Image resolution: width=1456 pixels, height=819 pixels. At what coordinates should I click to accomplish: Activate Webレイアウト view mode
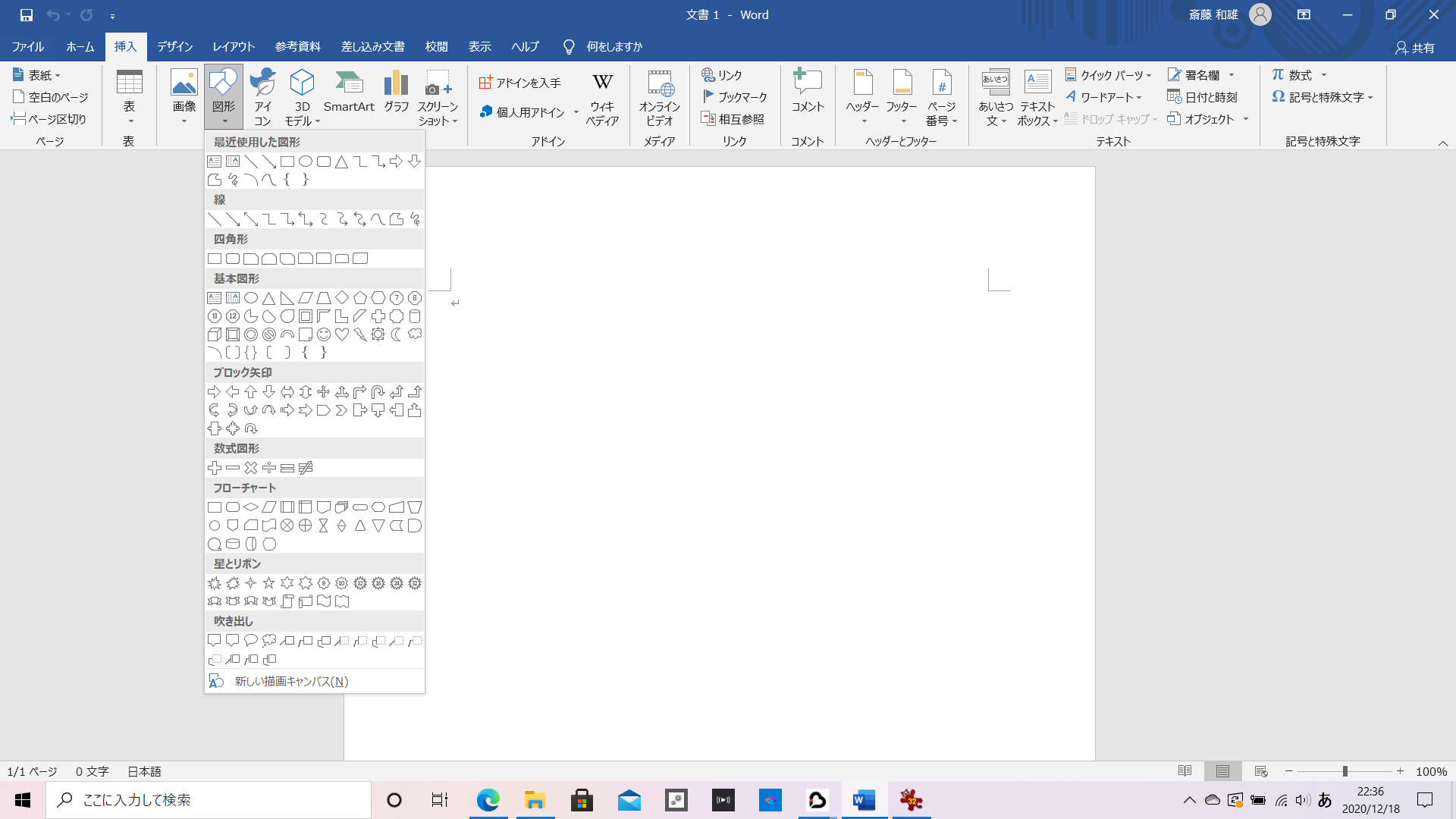click(1262, 771)
